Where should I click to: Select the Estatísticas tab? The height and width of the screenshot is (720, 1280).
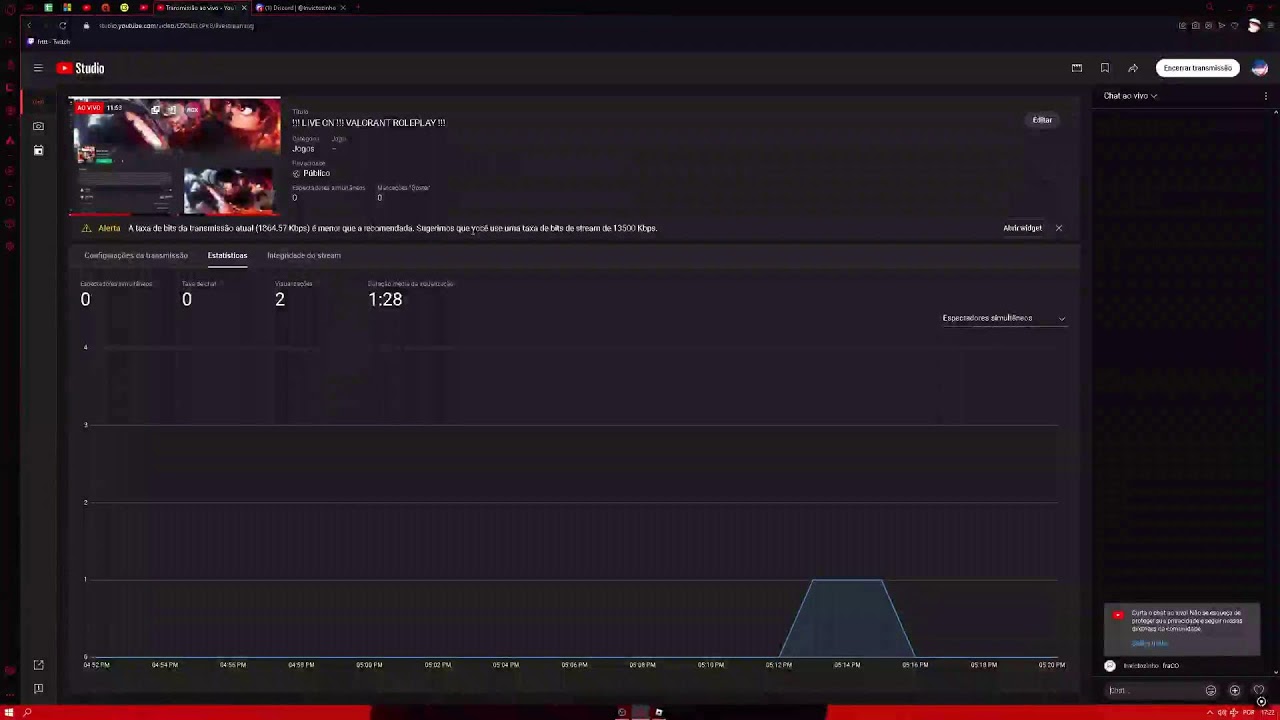click(x=227, y=255)
